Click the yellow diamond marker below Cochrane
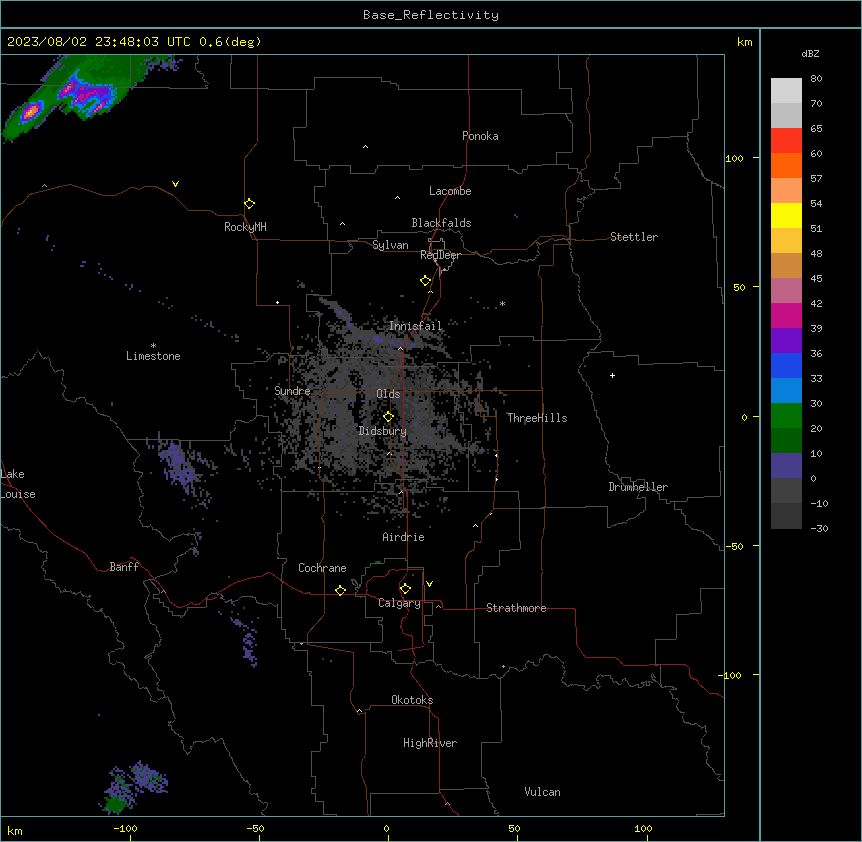 pos(340,590)
